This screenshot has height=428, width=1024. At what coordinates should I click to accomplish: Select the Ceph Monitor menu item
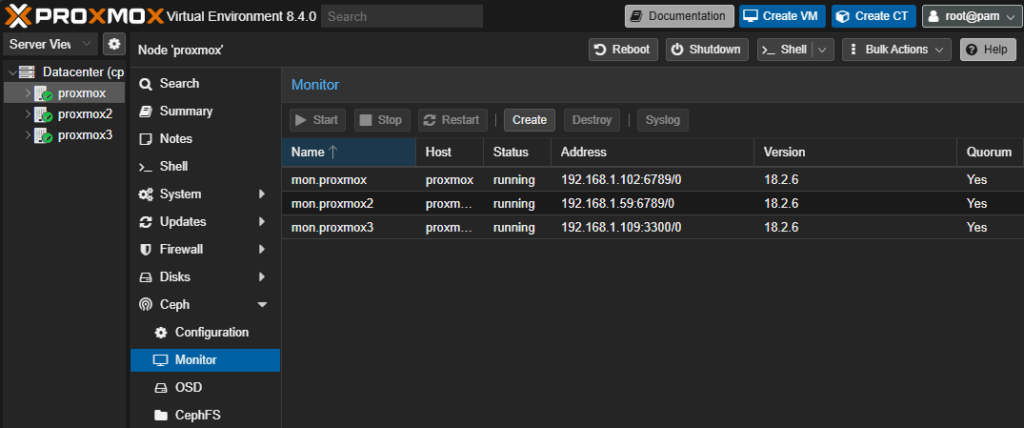click(x=205, y=360)
